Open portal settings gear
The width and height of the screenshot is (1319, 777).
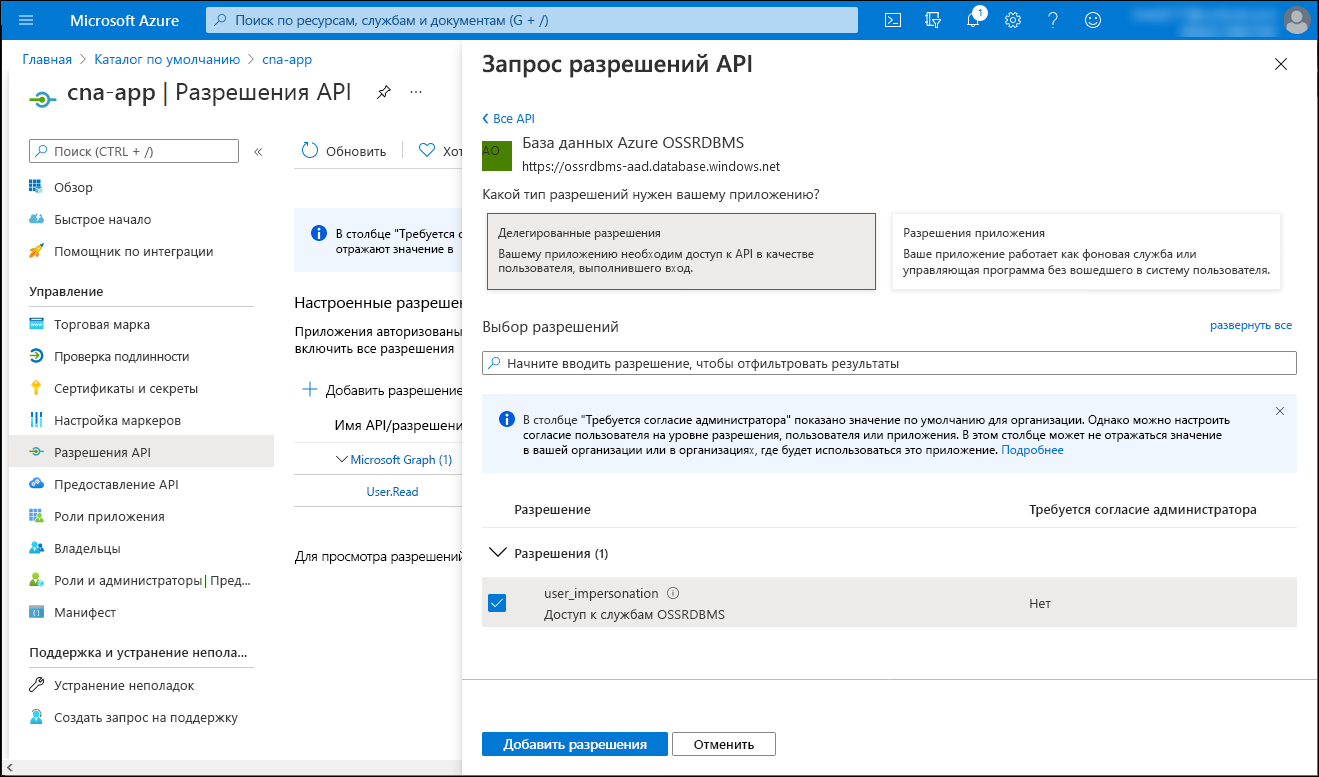click(x=1013, y=20)
